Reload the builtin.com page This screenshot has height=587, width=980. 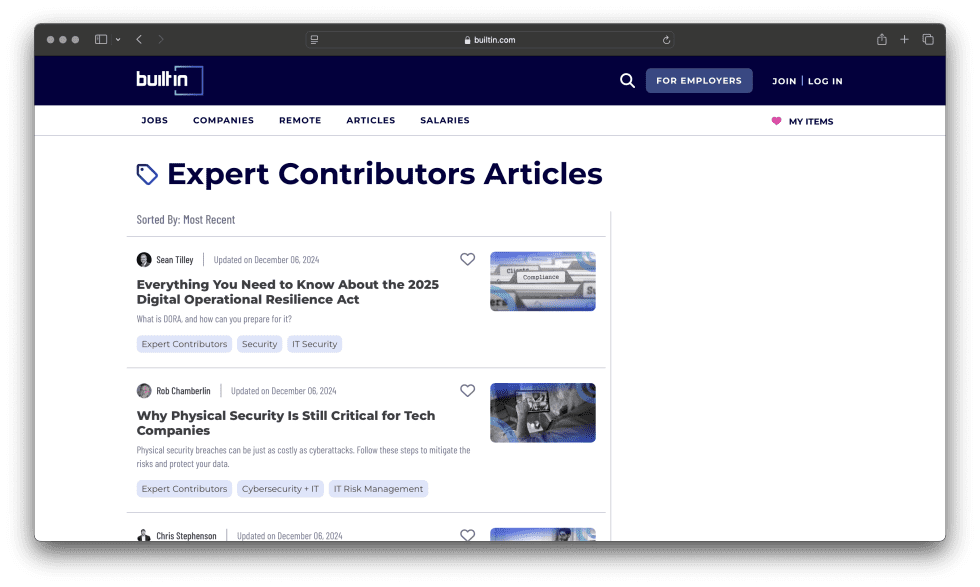click(x=666, y=40)
